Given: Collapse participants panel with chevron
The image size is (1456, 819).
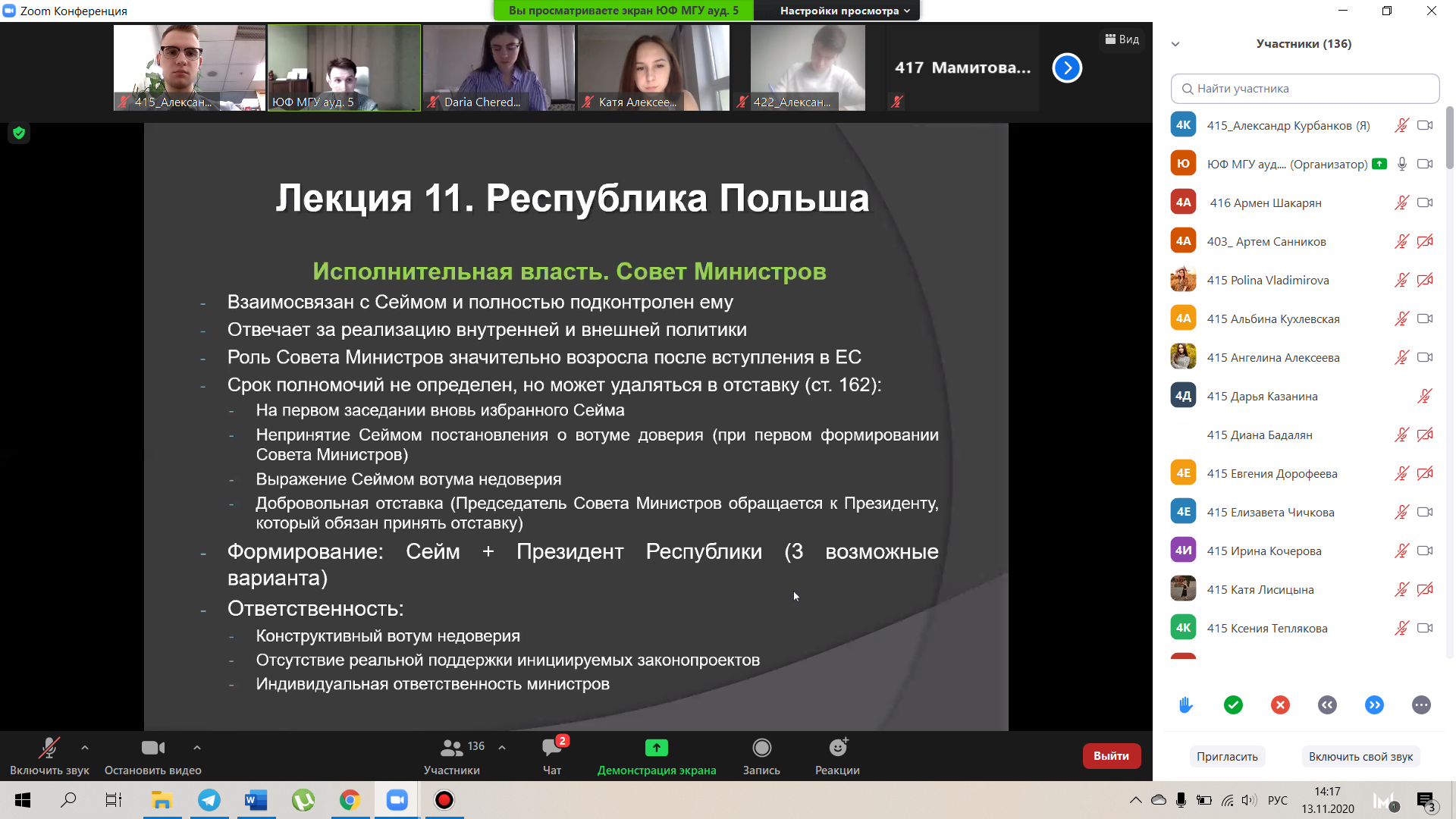Looking at the screenshot, I should click(x=1175, y=44).
